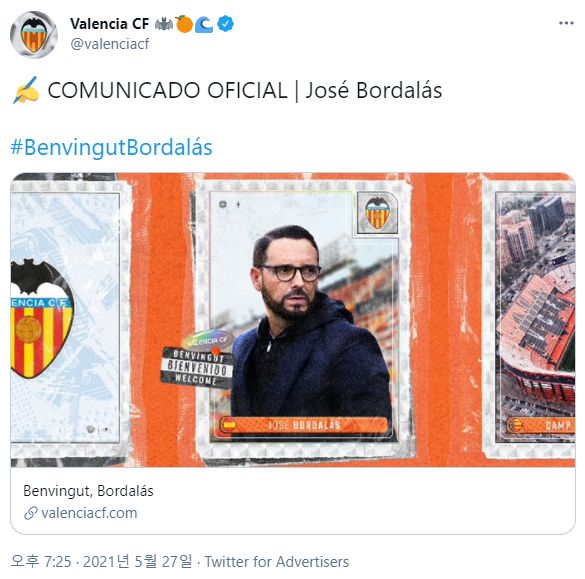
Task: Click the Valencia crest on the Bordalás card
Action: [377, 213]
